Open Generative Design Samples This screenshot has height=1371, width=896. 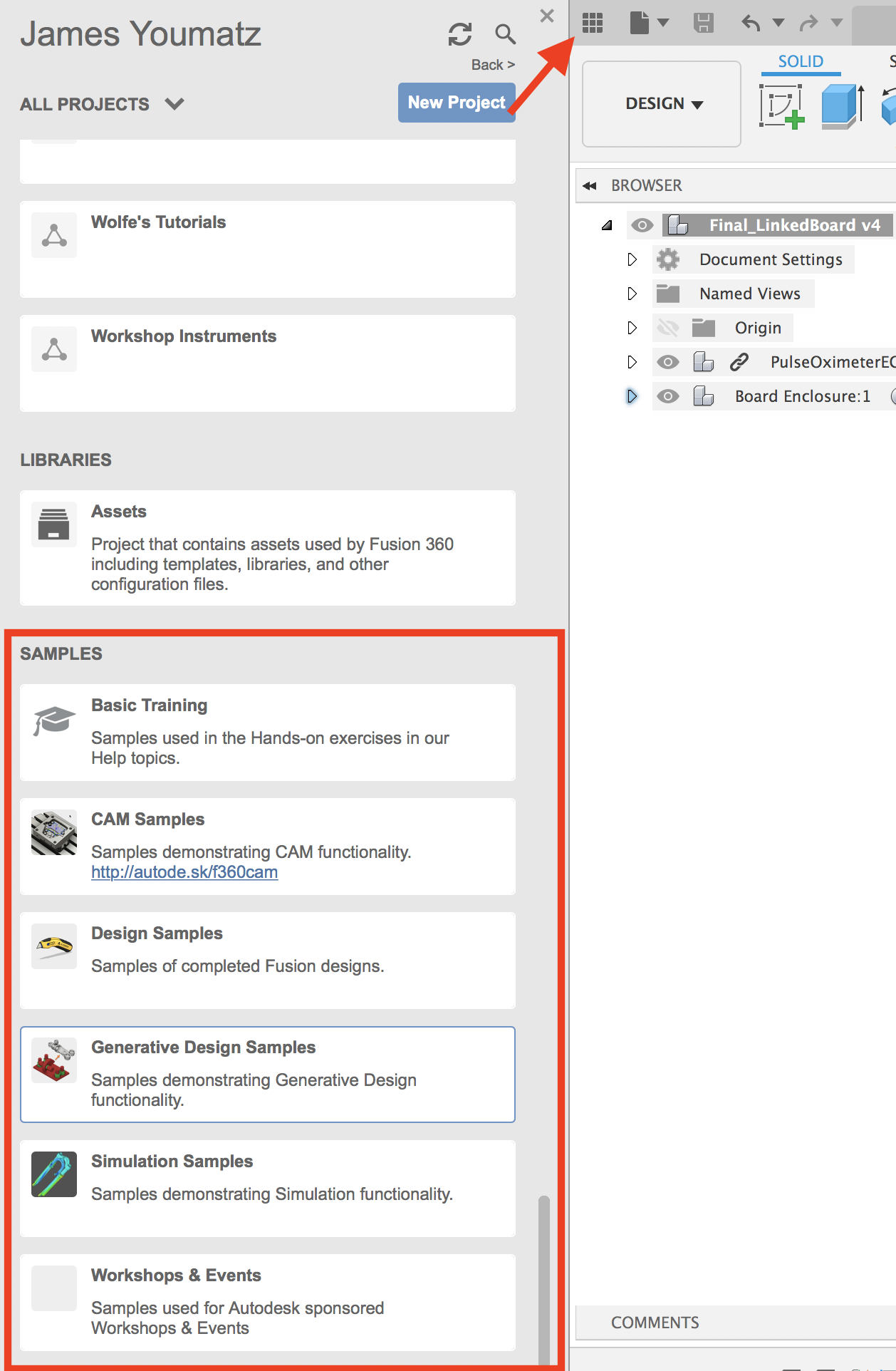(268, 1075)
